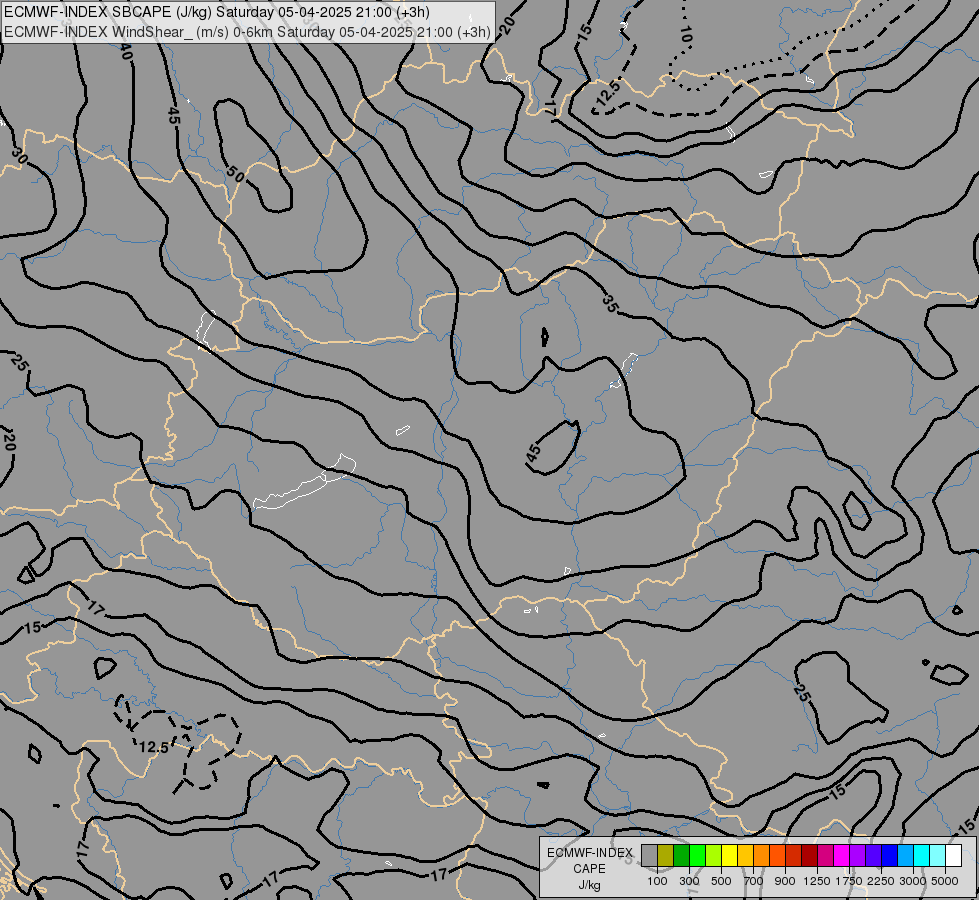Click the CAPE word in legend
The width and height of the screenshot is (979, 900).
tap(589, 869)
